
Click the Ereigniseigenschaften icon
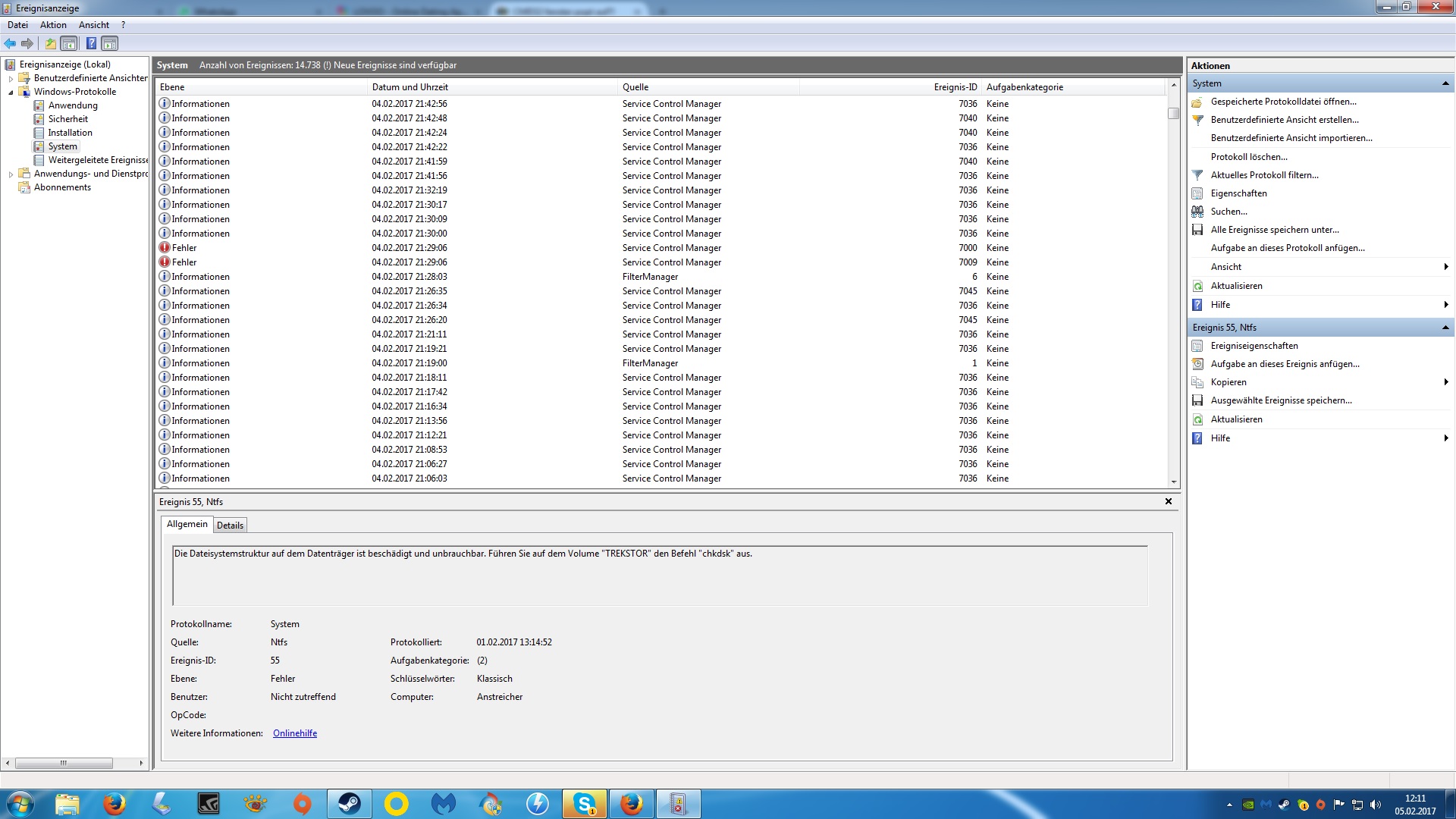(x=1197, y=346)
